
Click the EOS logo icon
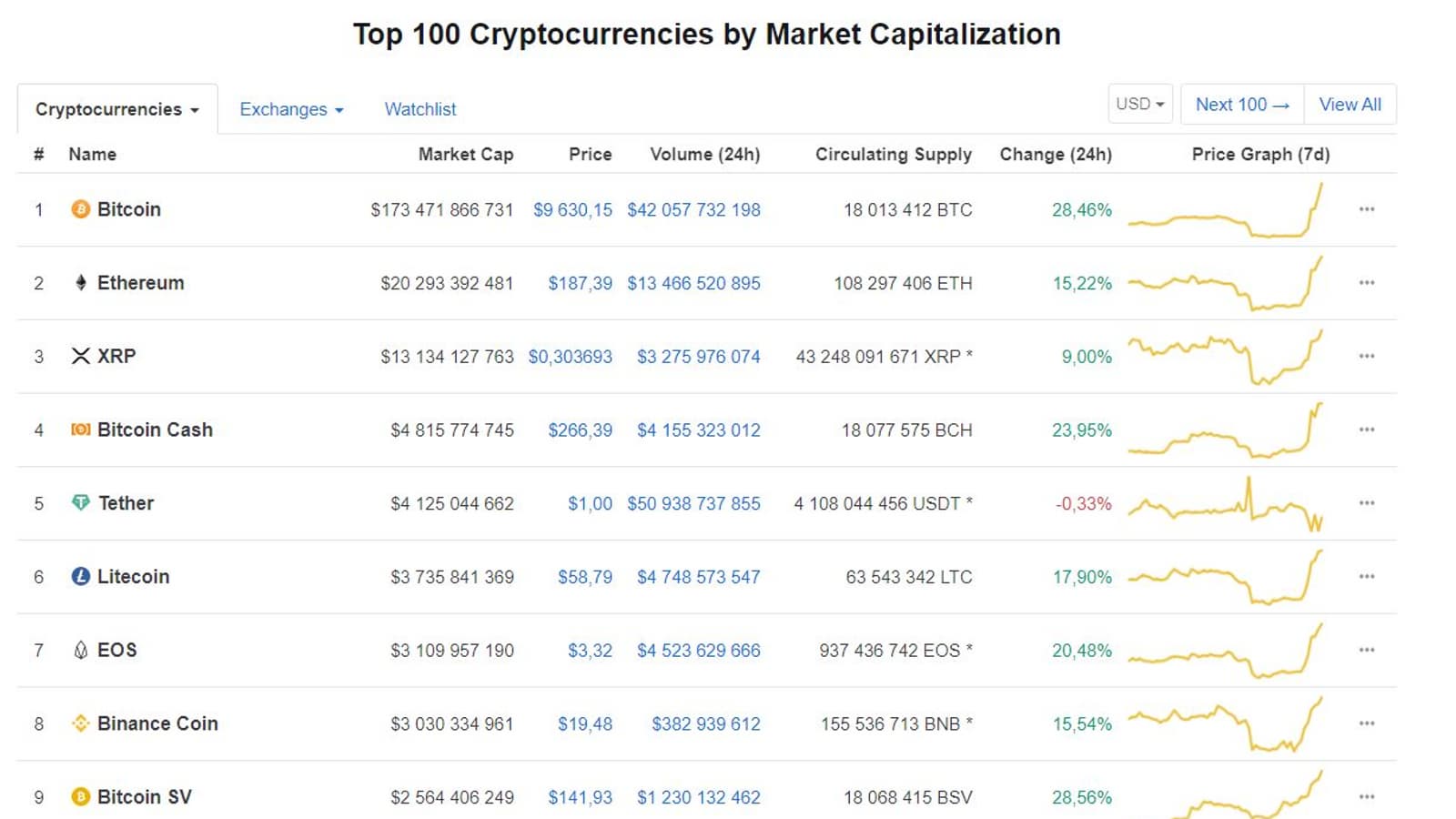(80, 650)
